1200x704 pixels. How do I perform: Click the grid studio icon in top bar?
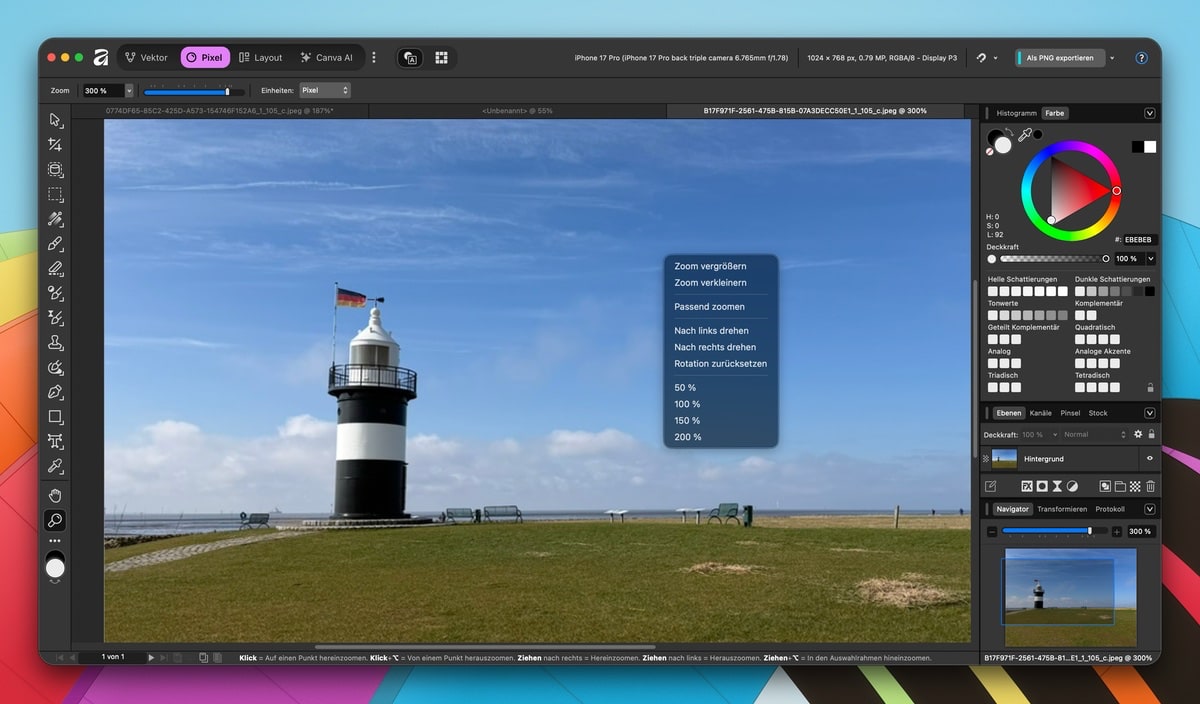(x=441, y=58)
